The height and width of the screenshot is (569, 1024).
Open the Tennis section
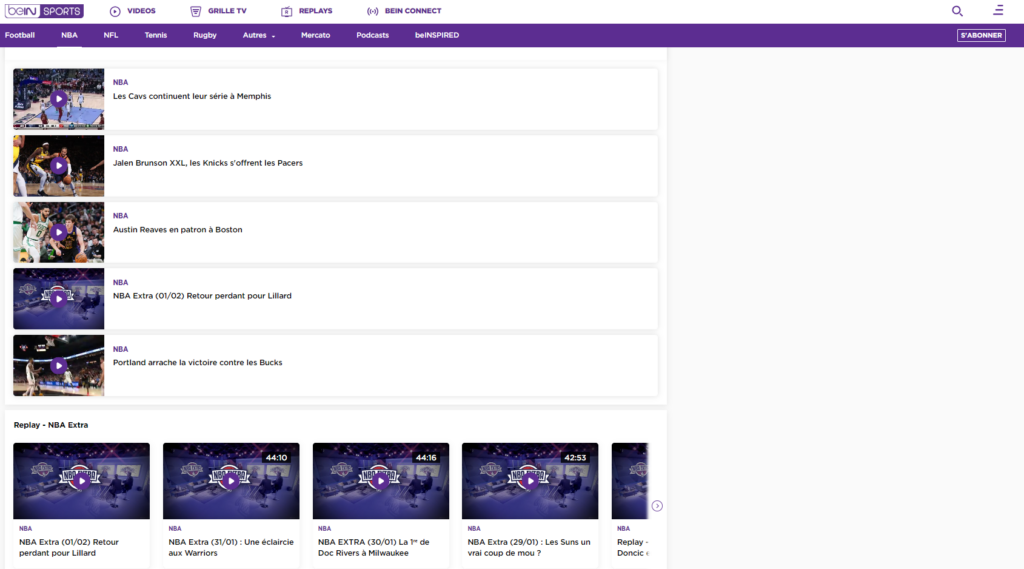tap(155, 35)
